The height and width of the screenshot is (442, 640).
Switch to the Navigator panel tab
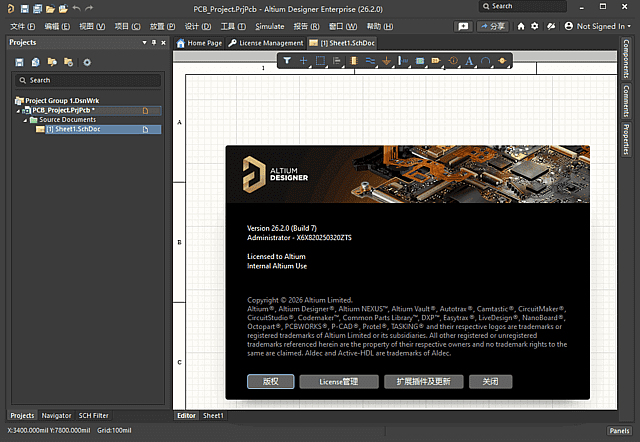(x=56, y=415)
